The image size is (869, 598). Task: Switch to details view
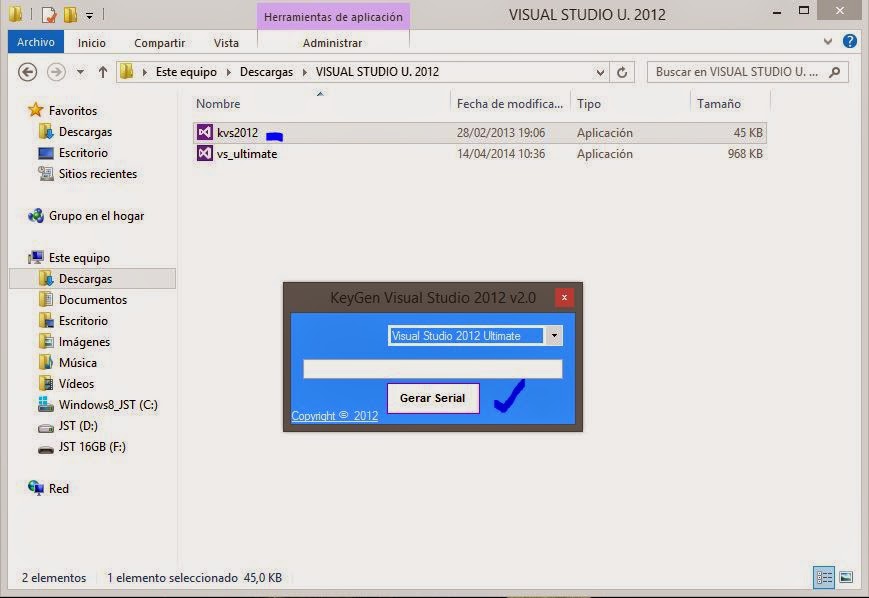(823, 577)
